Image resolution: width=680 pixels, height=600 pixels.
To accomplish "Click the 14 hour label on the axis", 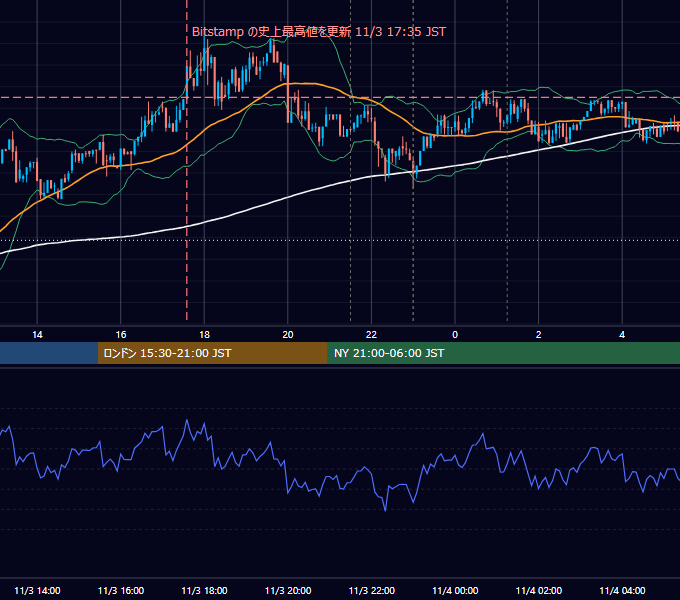I will (37, 335).
